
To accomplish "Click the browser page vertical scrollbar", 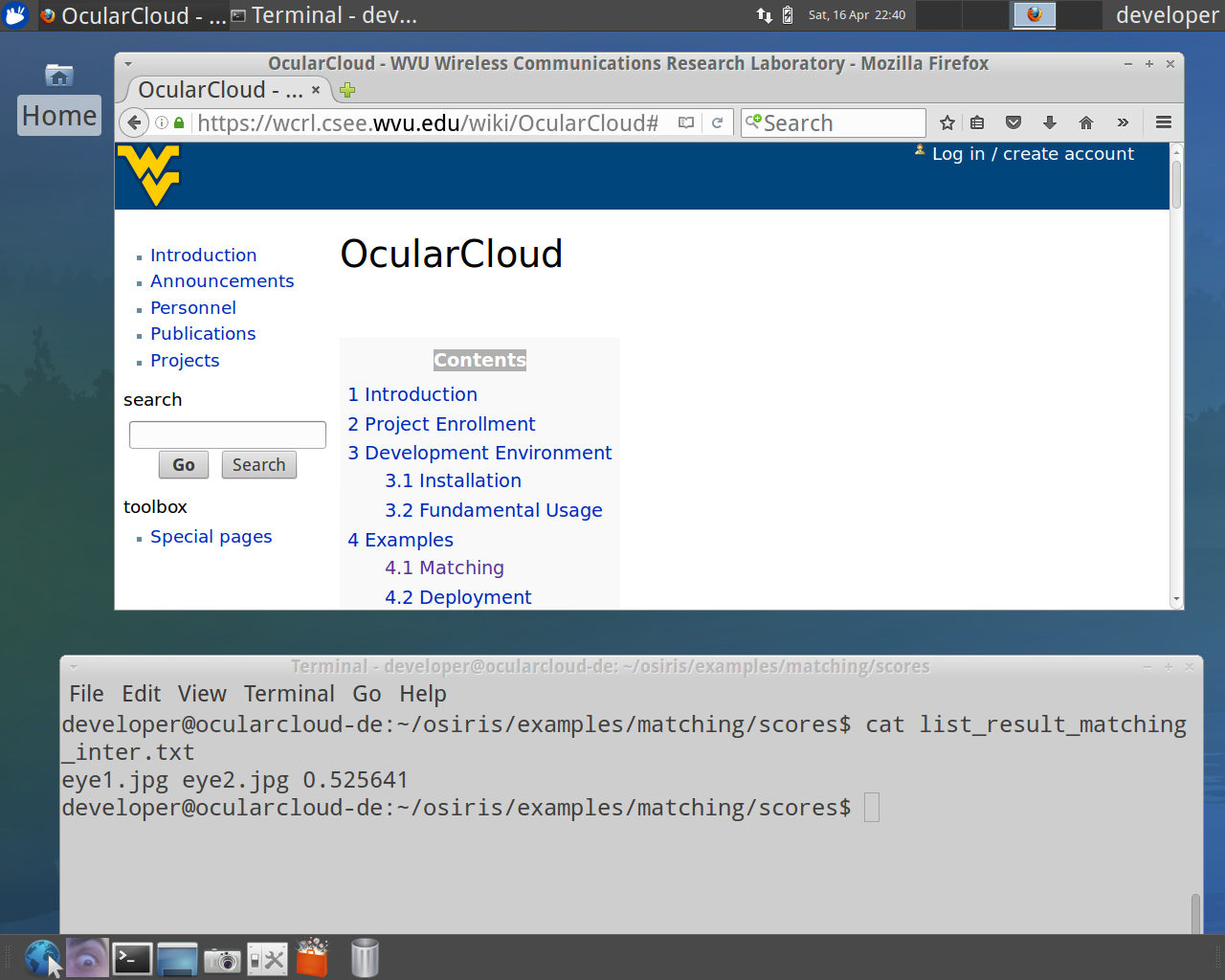I will point(1176,383).
